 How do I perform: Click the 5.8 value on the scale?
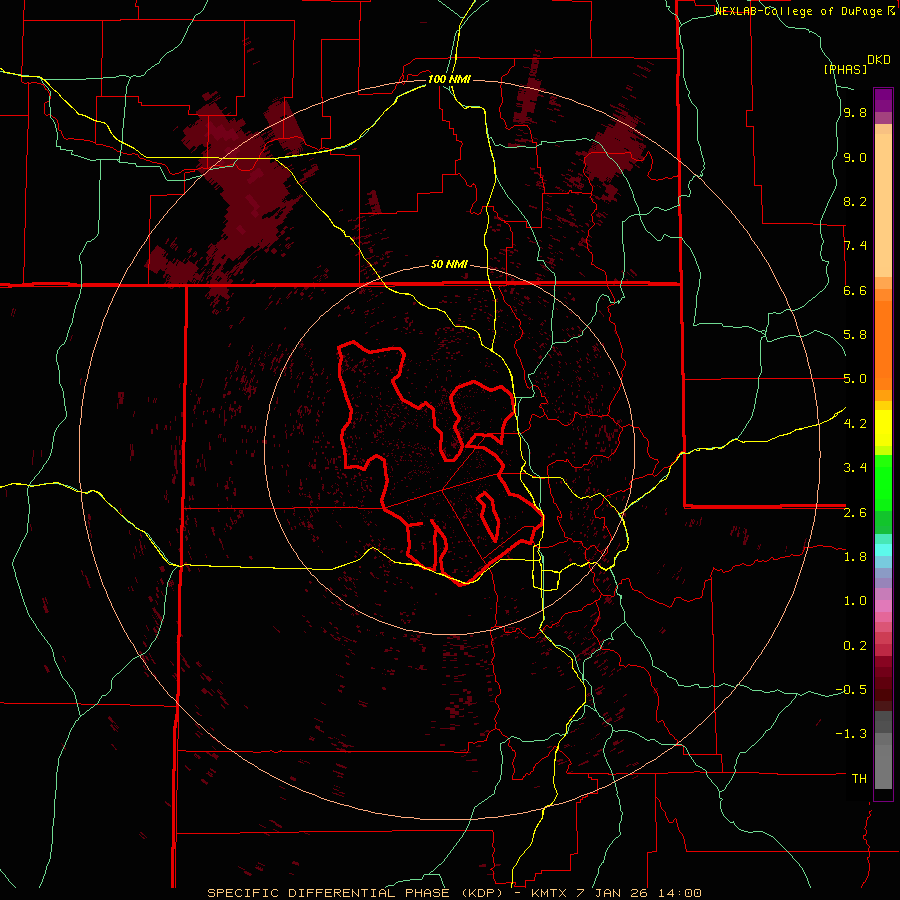855,335
